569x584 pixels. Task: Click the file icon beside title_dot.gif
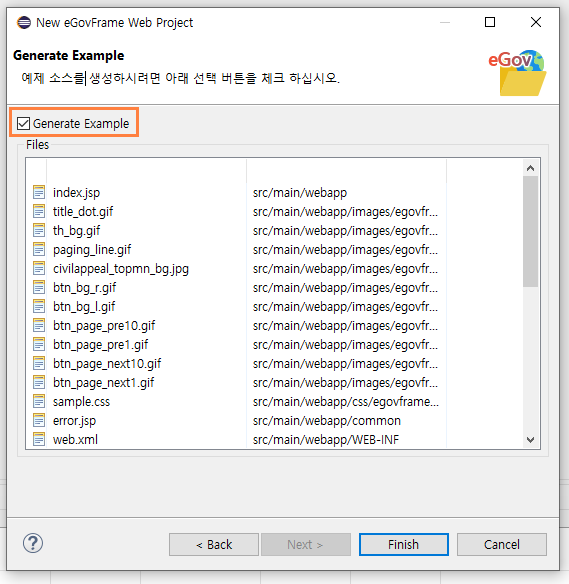point(39,211)
